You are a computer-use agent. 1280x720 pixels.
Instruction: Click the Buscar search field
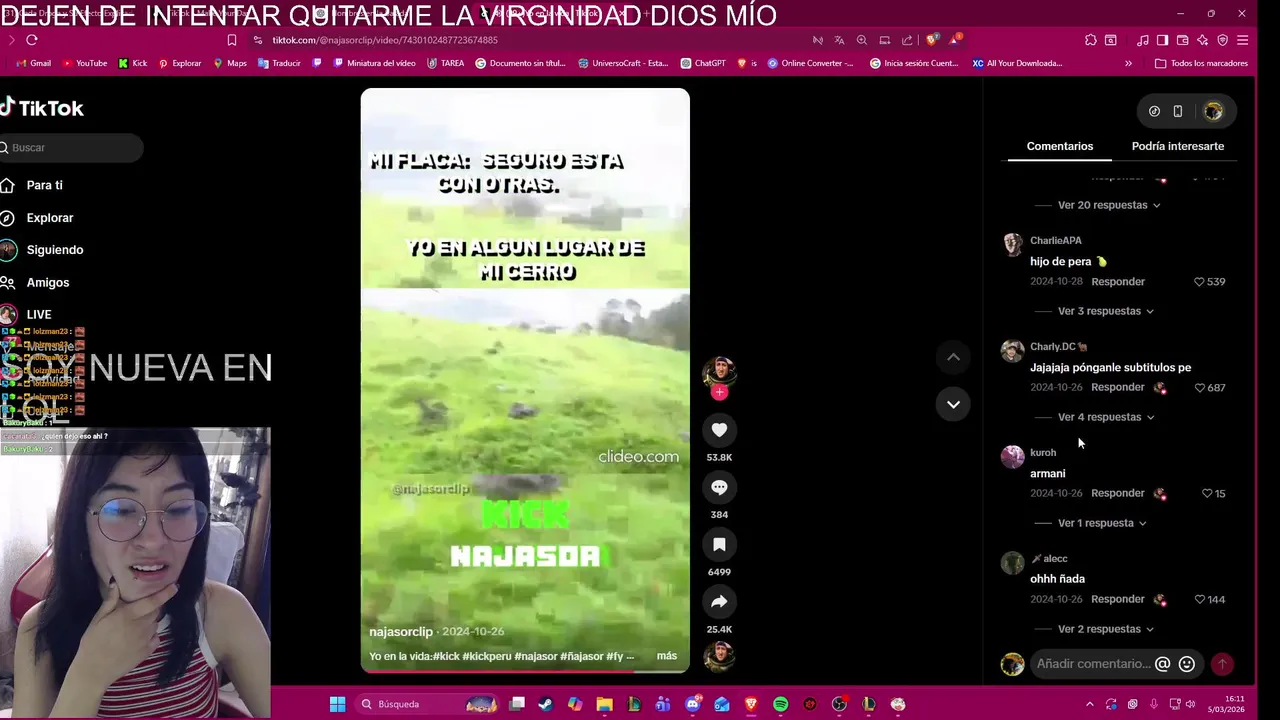[x=71, y=148]
